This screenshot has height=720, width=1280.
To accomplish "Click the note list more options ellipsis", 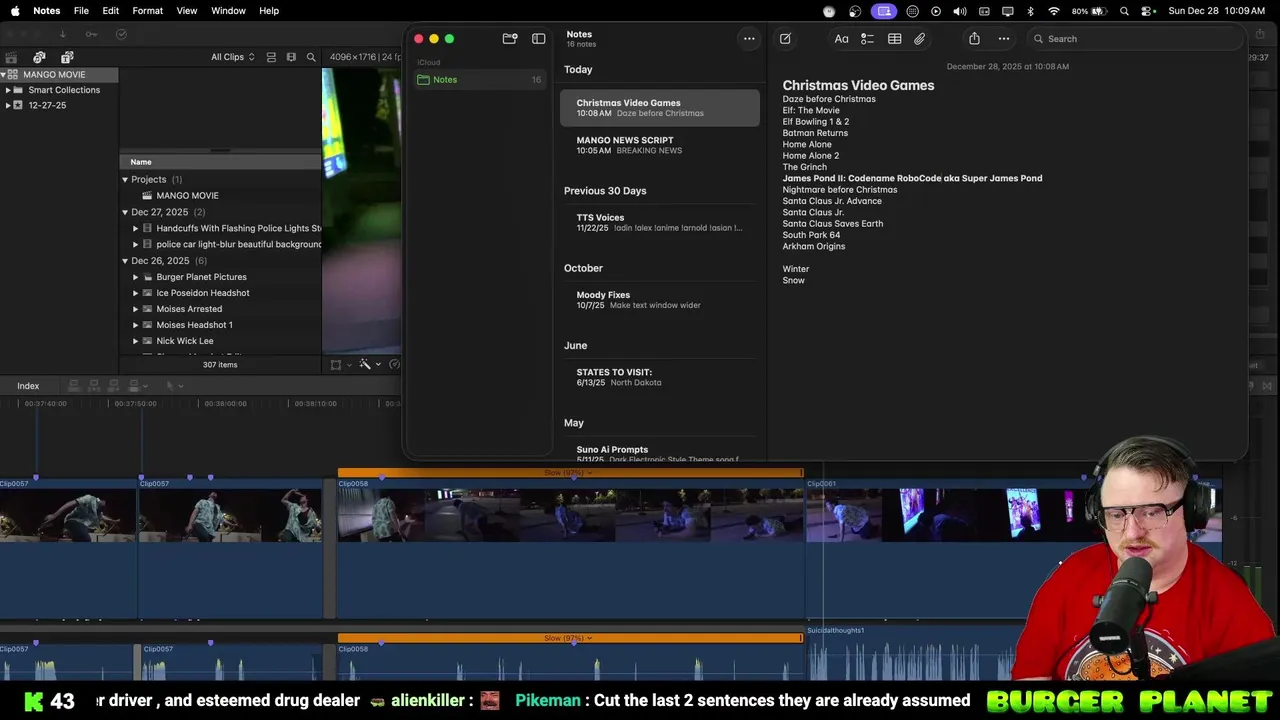I will [x=748, y=38].
